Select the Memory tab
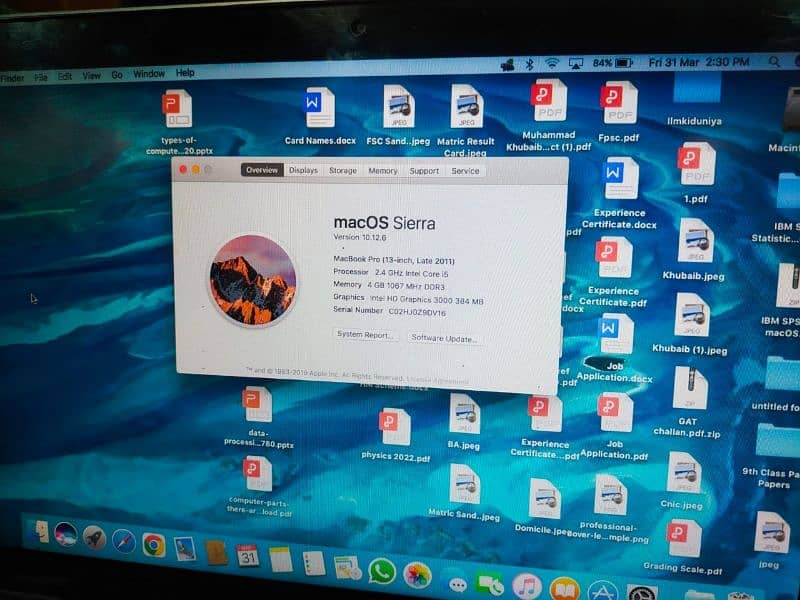 [x=382, y=171]
